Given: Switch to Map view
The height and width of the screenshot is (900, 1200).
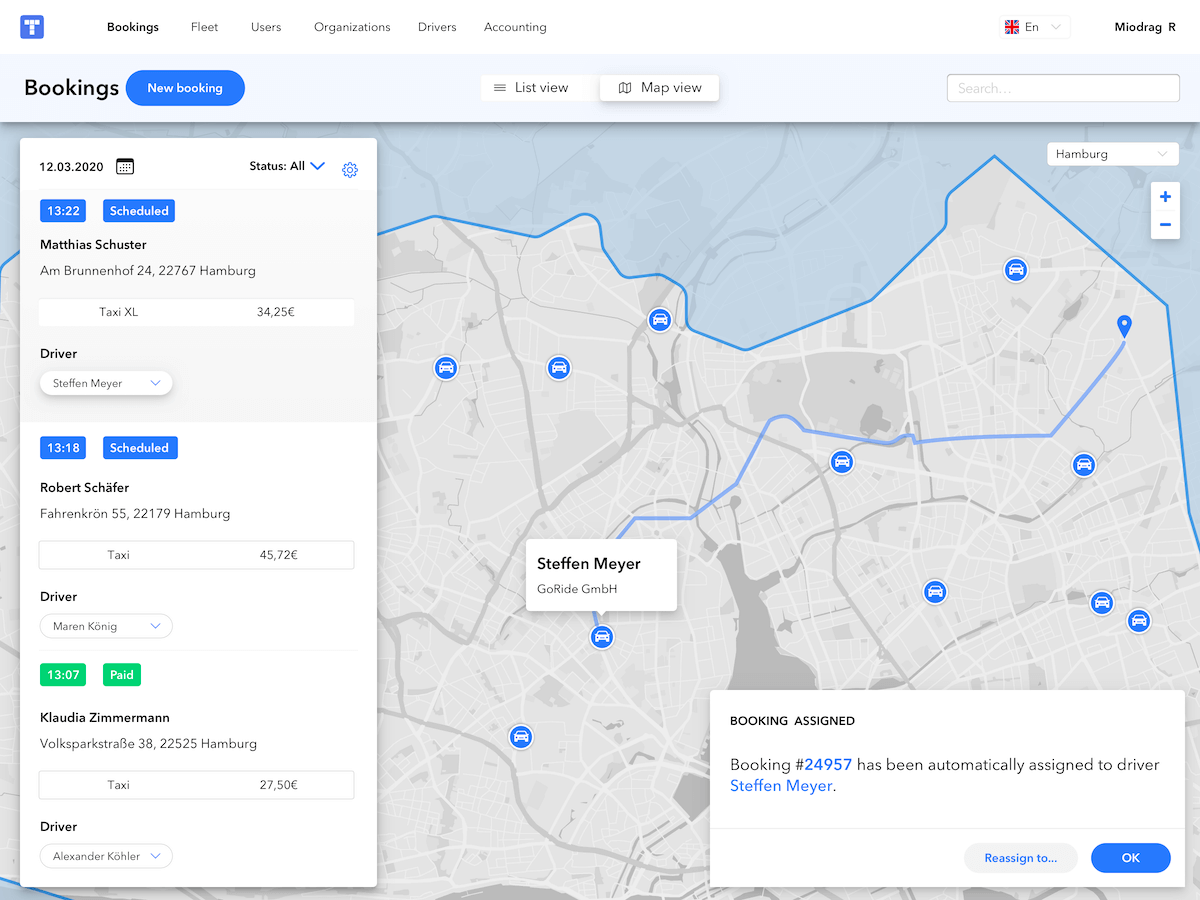Looking at the screenshot, I should pos(659,87).
